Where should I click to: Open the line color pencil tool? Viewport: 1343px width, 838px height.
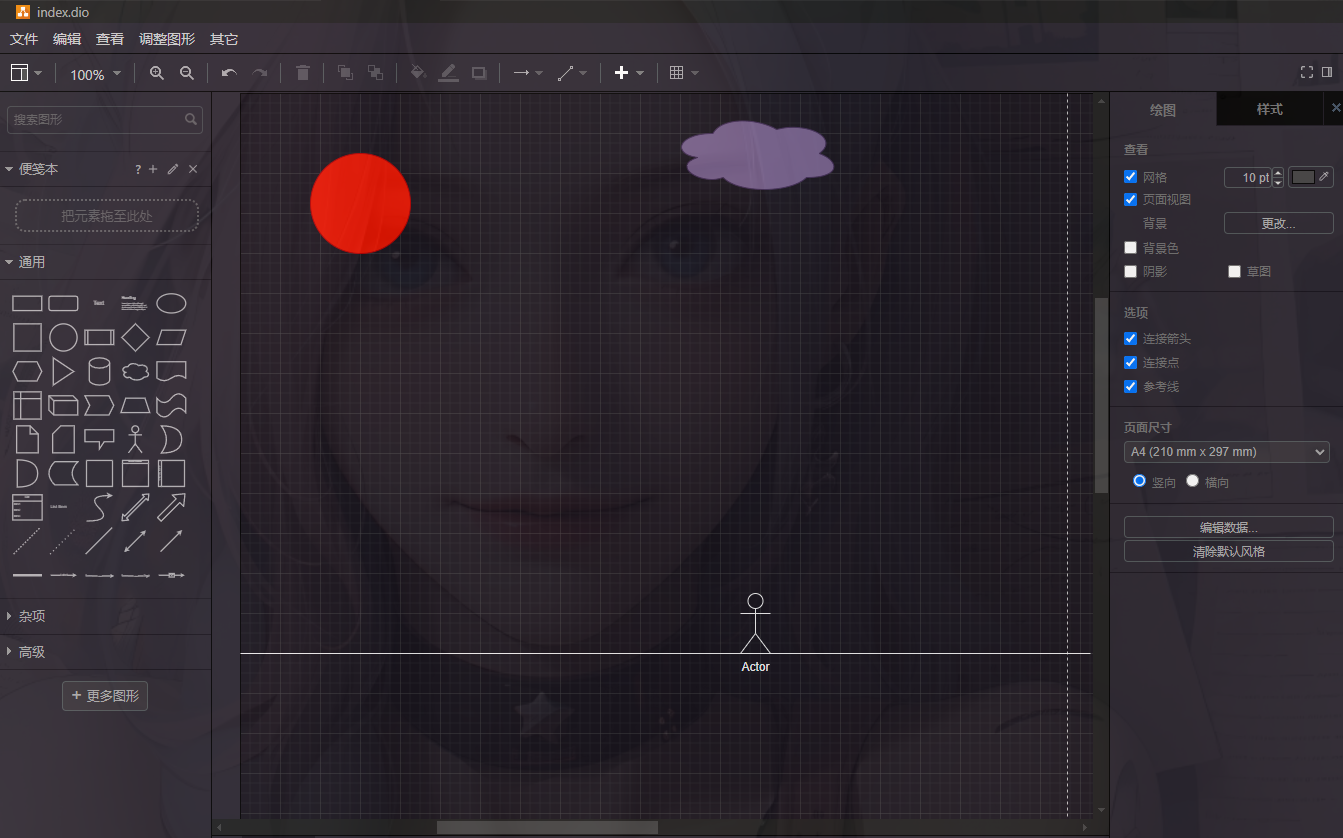449,73
